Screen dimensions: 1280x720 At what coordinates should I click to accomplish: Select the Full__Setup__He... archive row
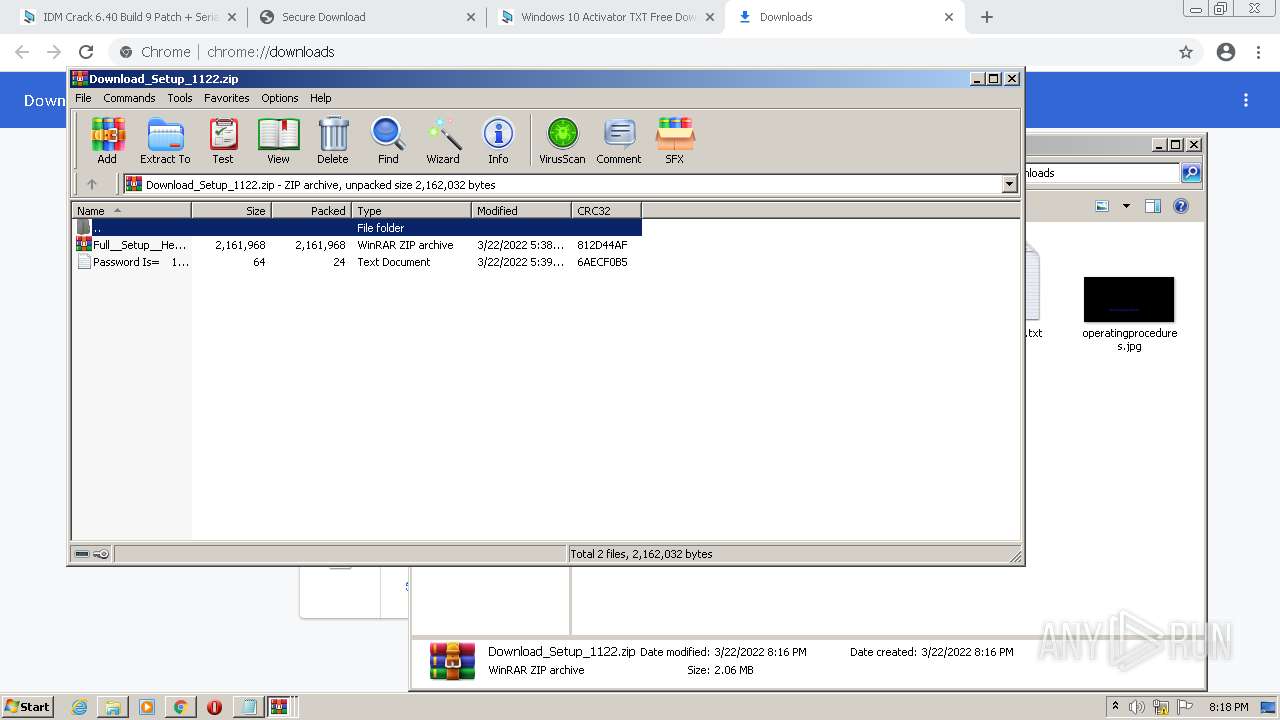pyautogui.click(x=357, y=245)
